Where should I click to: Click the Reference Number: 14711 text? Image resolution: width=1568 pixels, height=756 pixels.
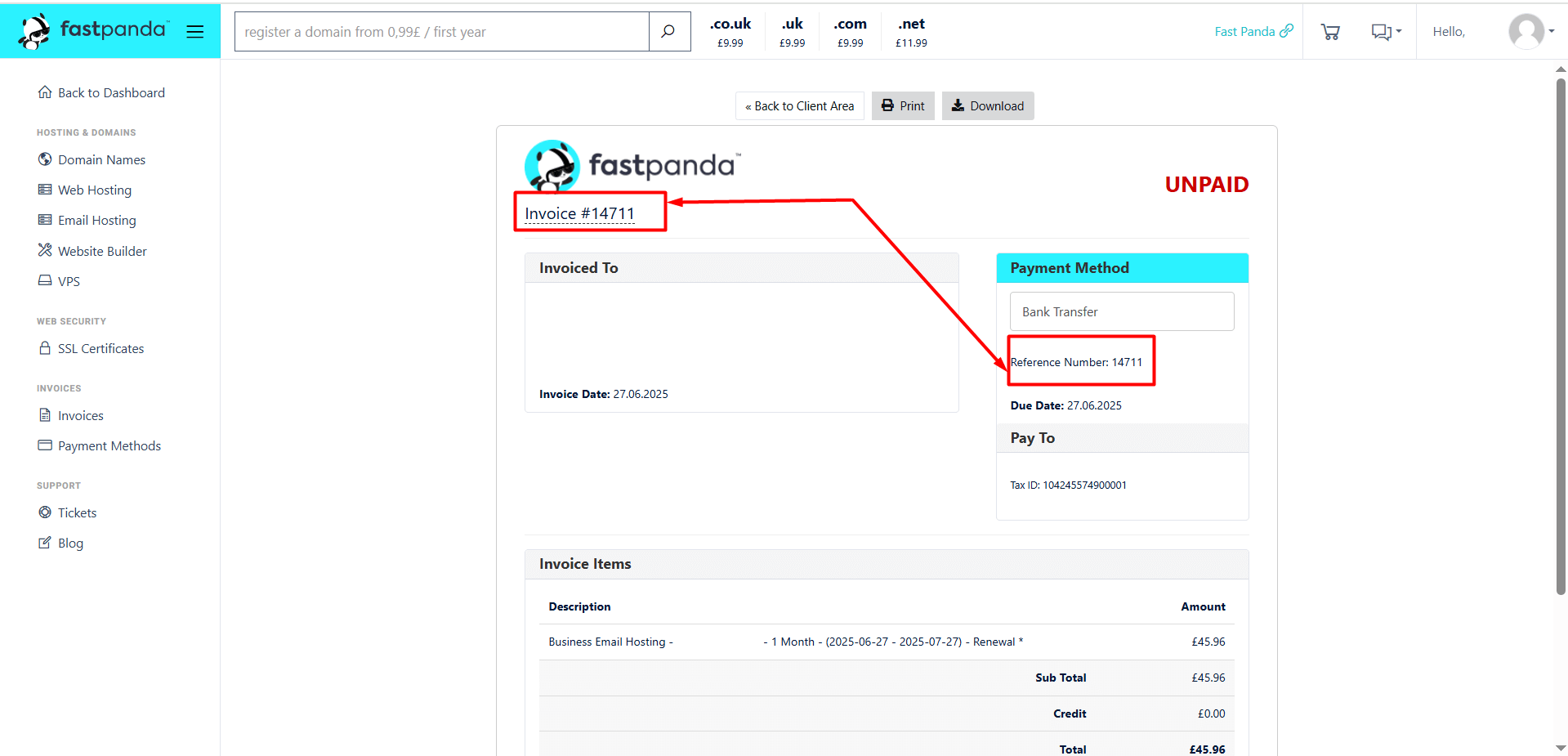click(x=1076, y=362)
